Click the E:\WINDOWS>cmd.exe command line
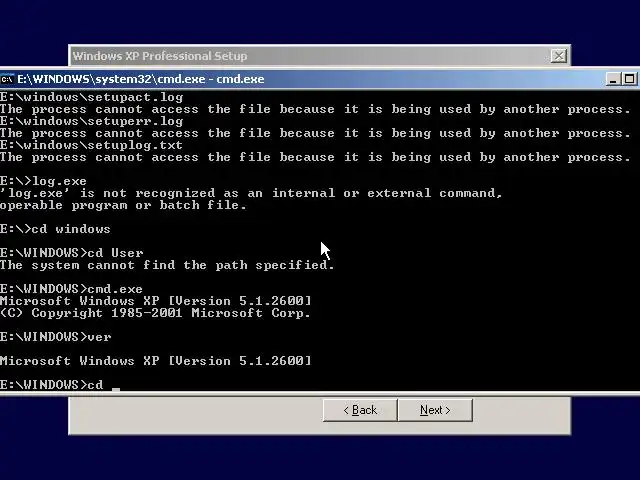The width and height of the screenshot is (640, 480). coord(71,289)
